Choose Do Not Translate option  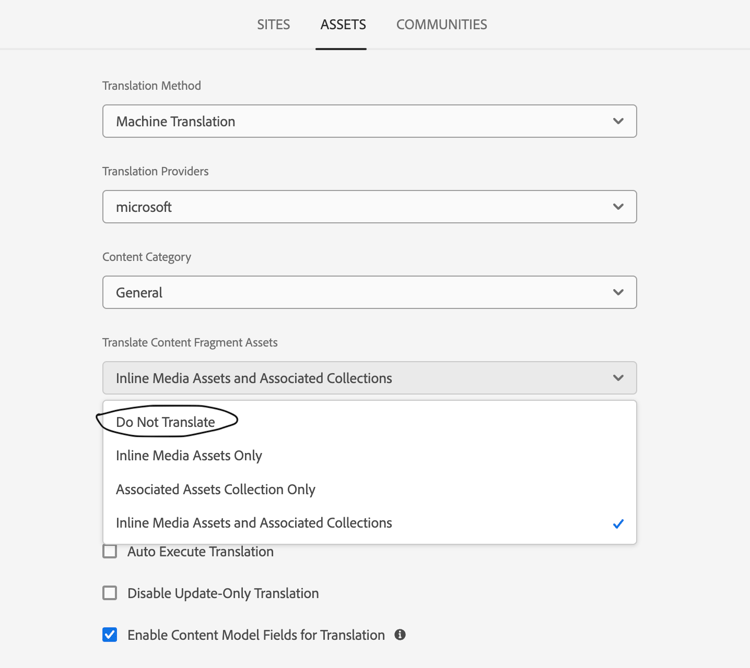pyautogui.click(x=166, y=422)
